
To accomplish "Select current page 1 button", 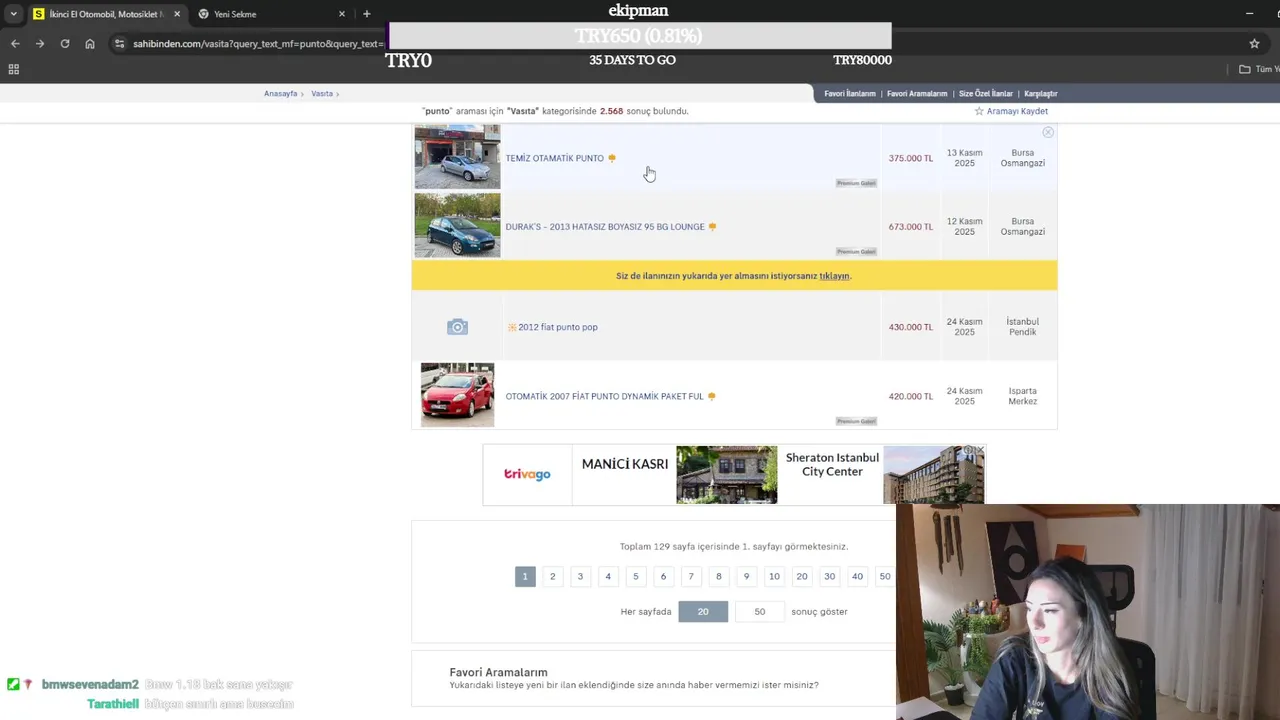I will tap(525, 577).
